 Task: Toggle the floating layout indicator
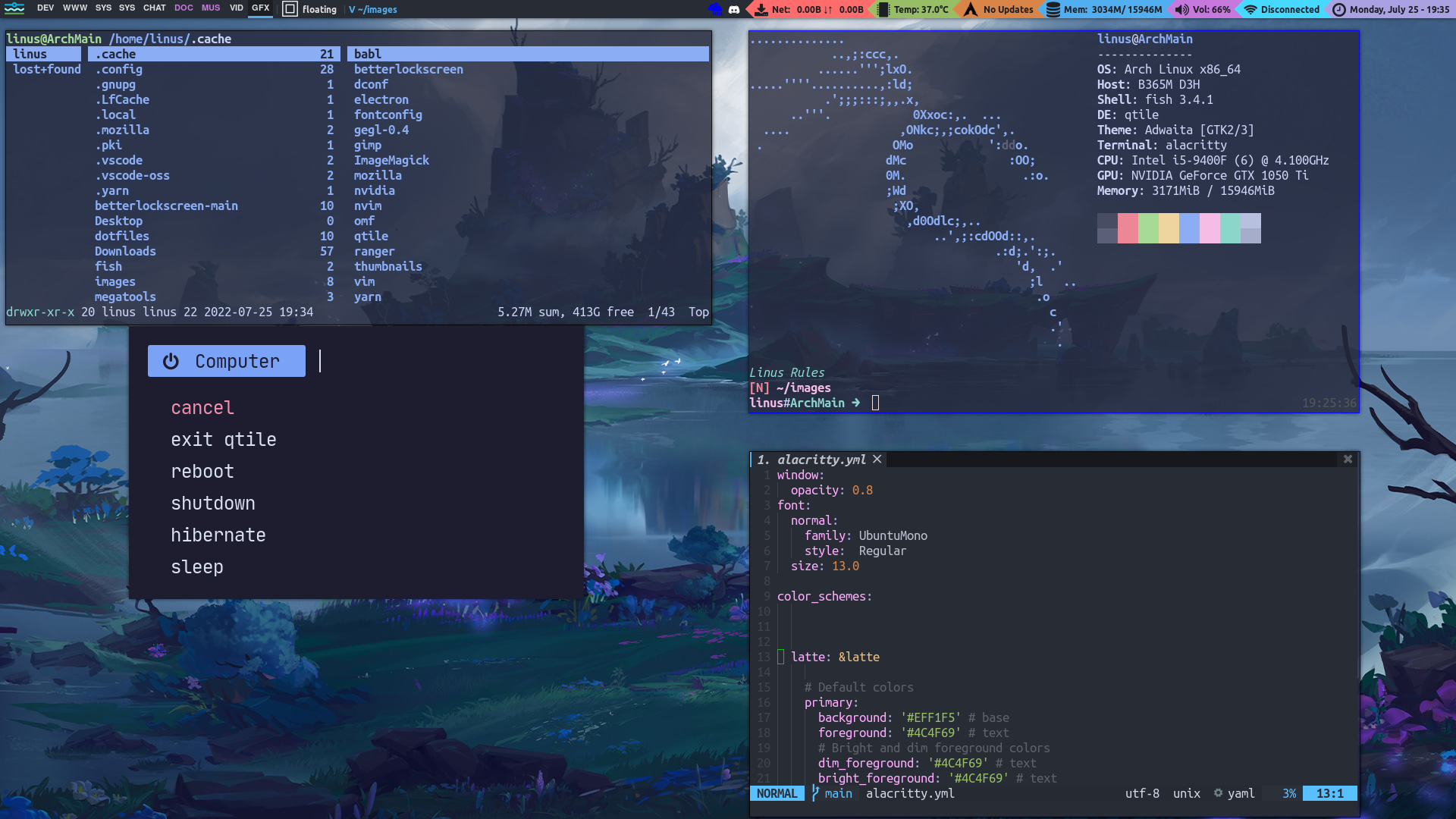pyautogui.click(x=290, y=9)
